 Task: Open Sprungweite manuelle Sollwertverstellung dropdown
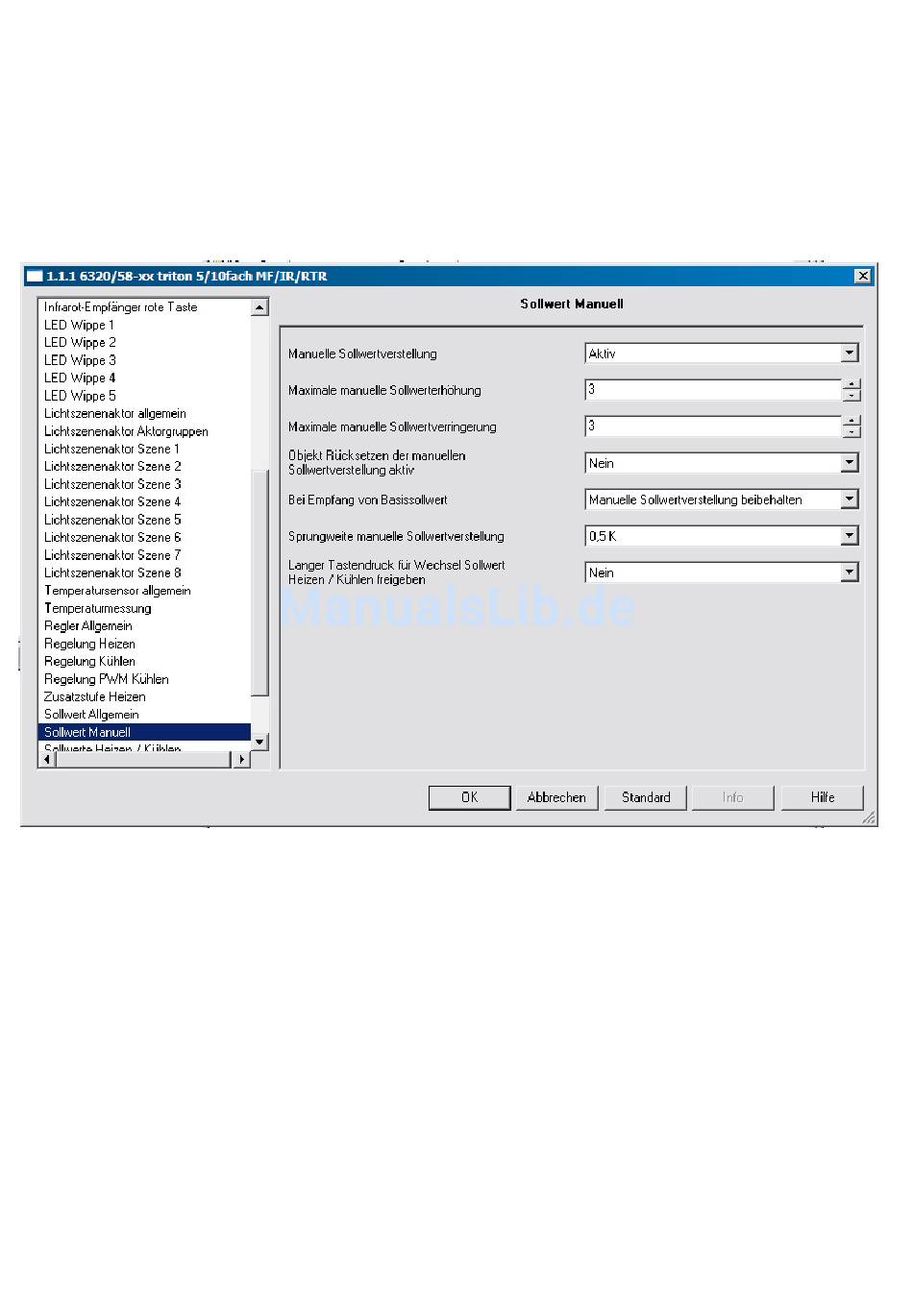pyautogui.click(x=850, y=536)
